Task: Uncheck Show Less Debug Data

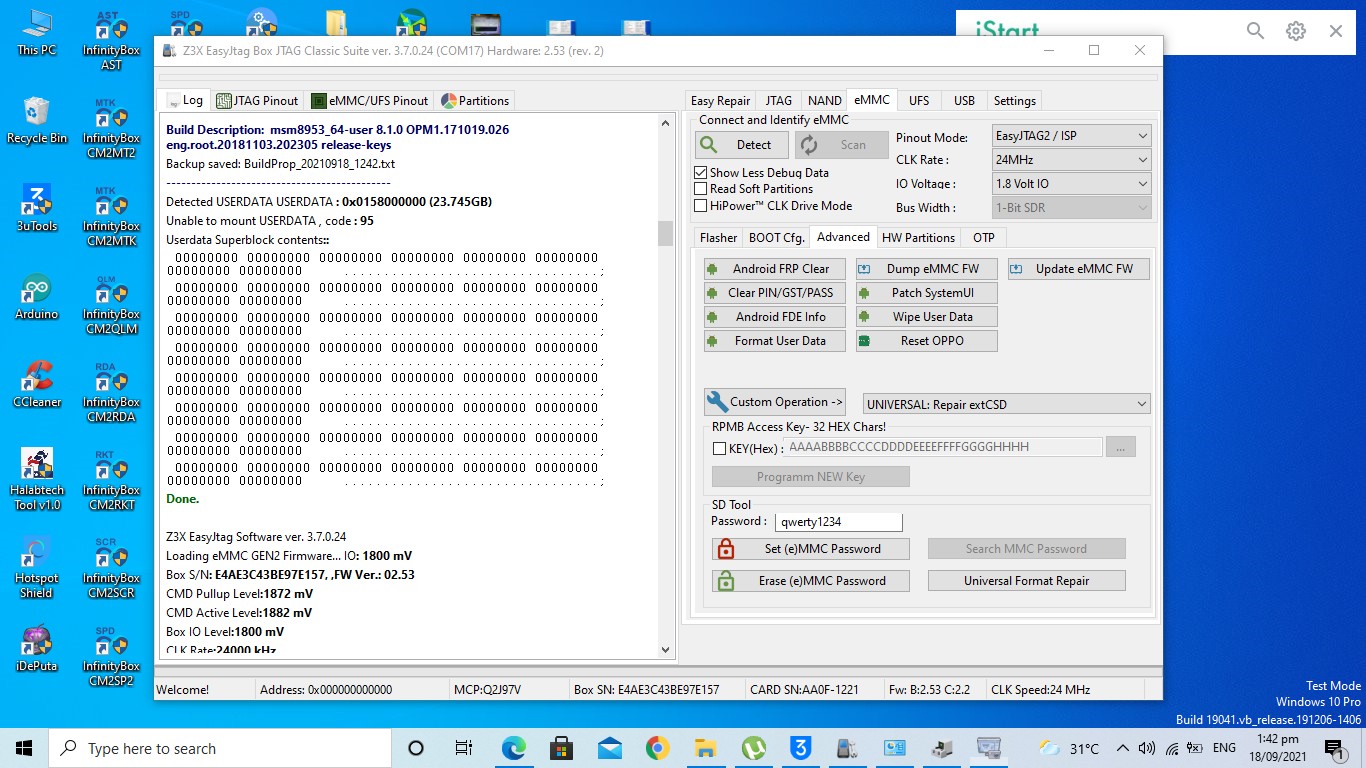Action: coord(701,172)
